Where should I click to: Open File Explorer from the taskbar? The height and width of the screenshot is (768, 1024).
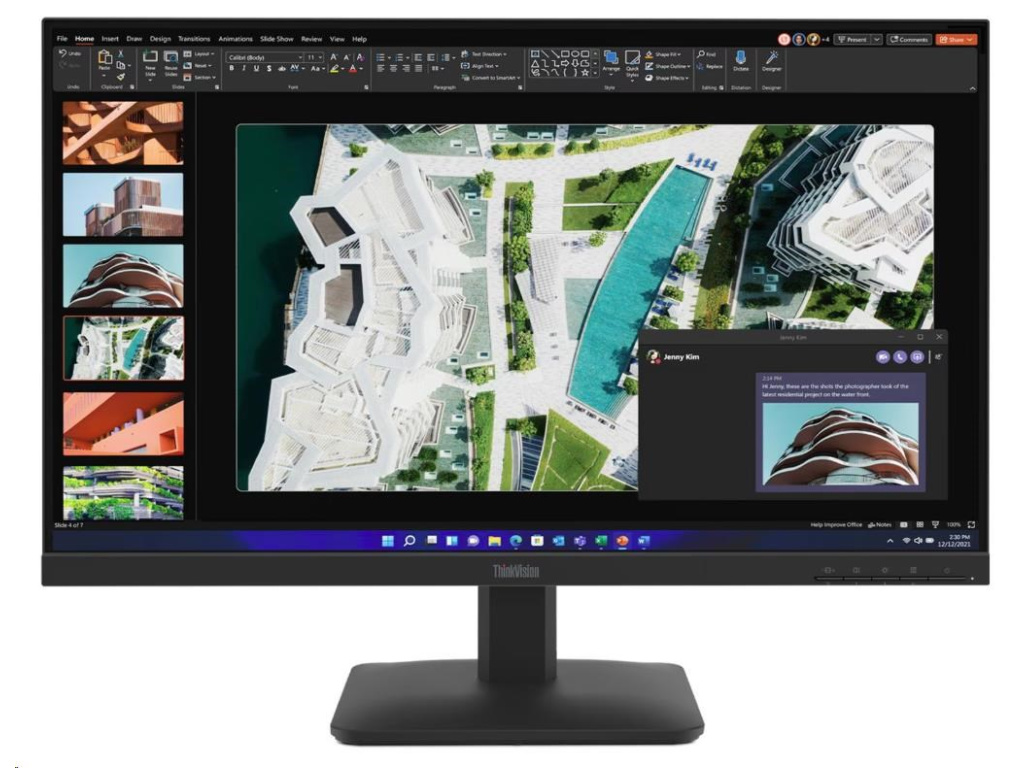(x=494, y=541)
